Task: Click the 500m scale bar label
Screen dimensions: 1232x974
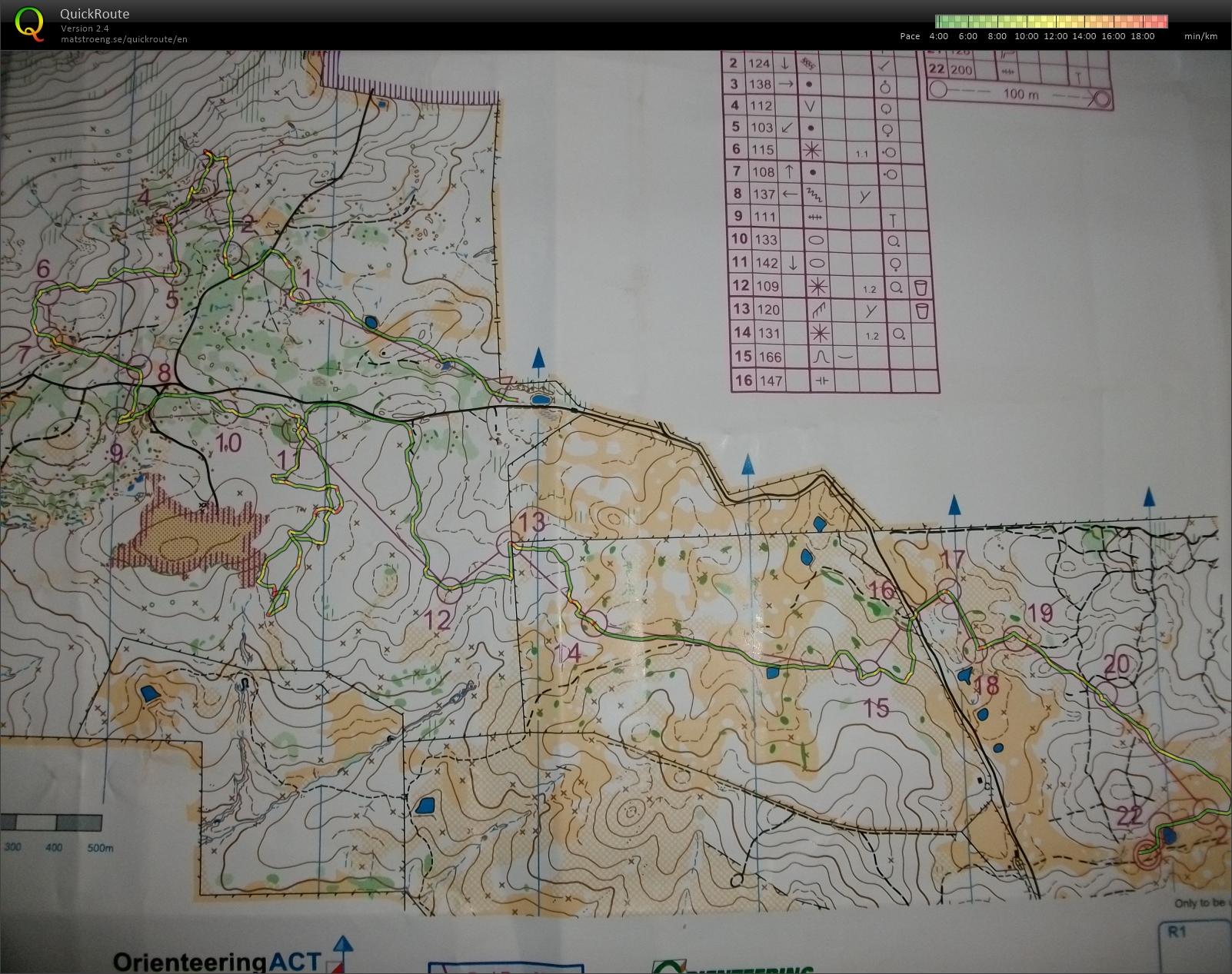Action: click(100, 848)
